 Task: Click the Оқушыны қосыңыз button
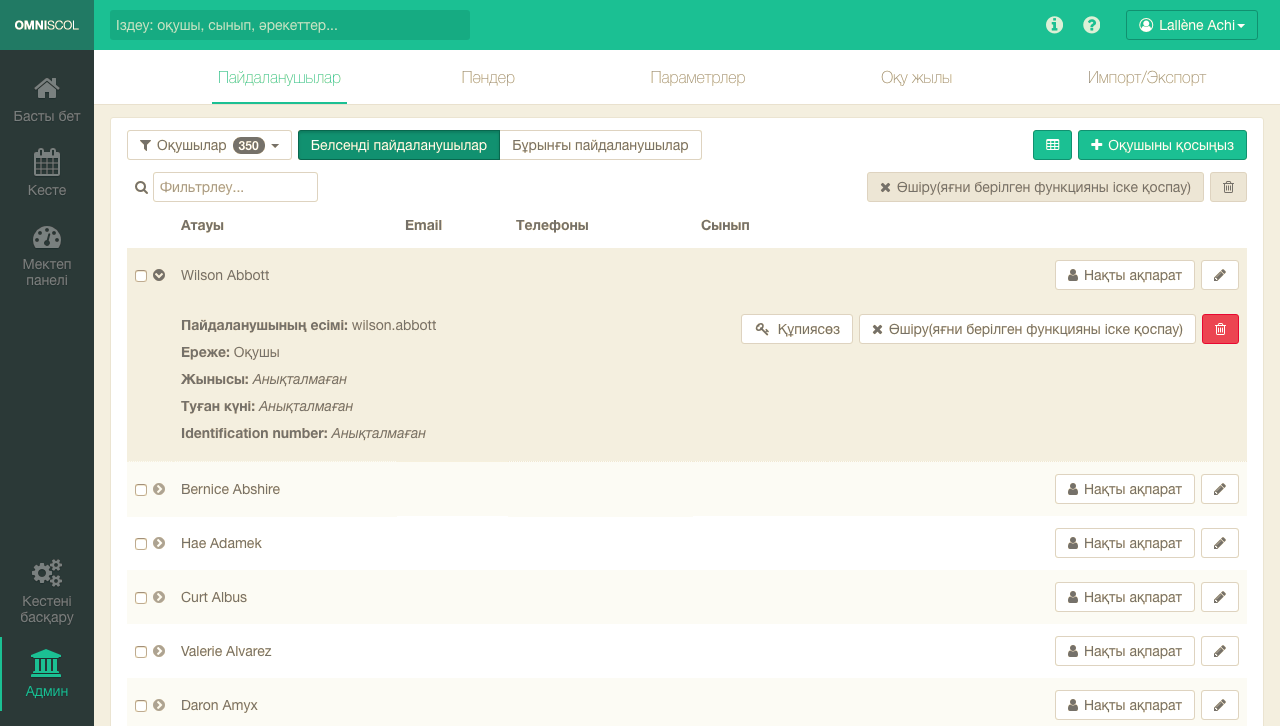coord(1162,145)
